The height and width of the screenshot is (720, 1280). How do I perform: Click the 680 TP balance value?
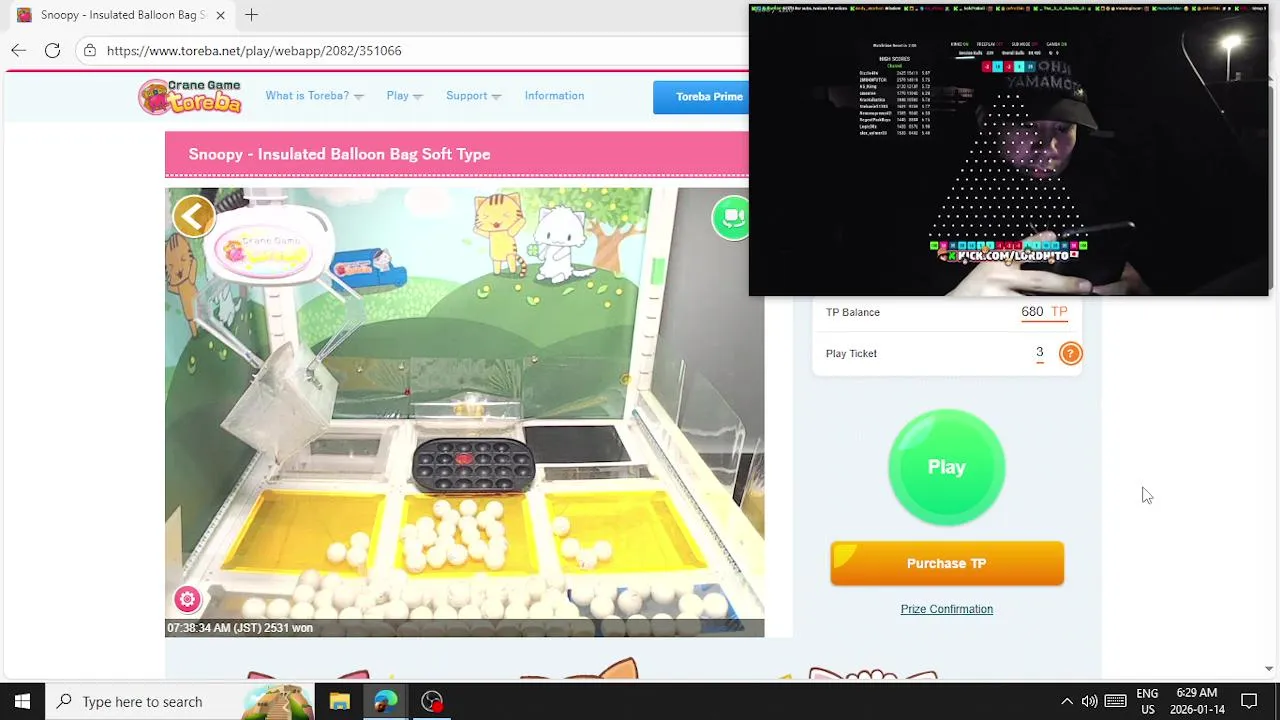coord(1044,312)
